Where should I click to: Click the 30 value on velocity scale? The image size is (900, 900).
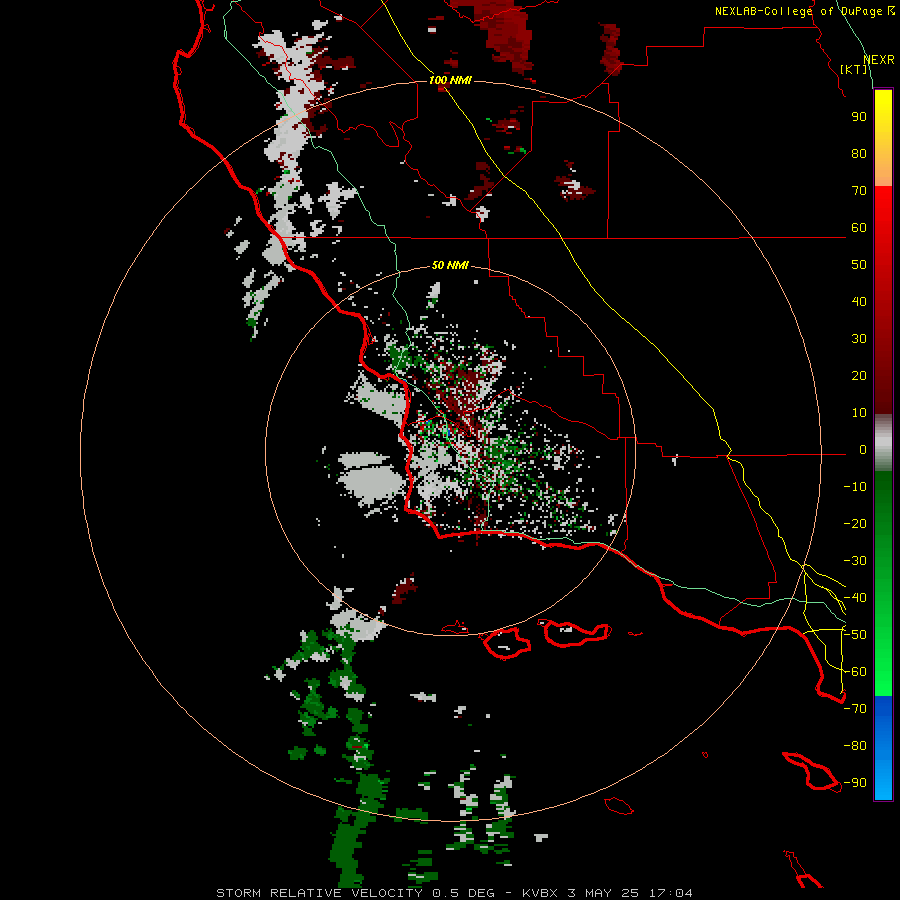tap(859, 339)
